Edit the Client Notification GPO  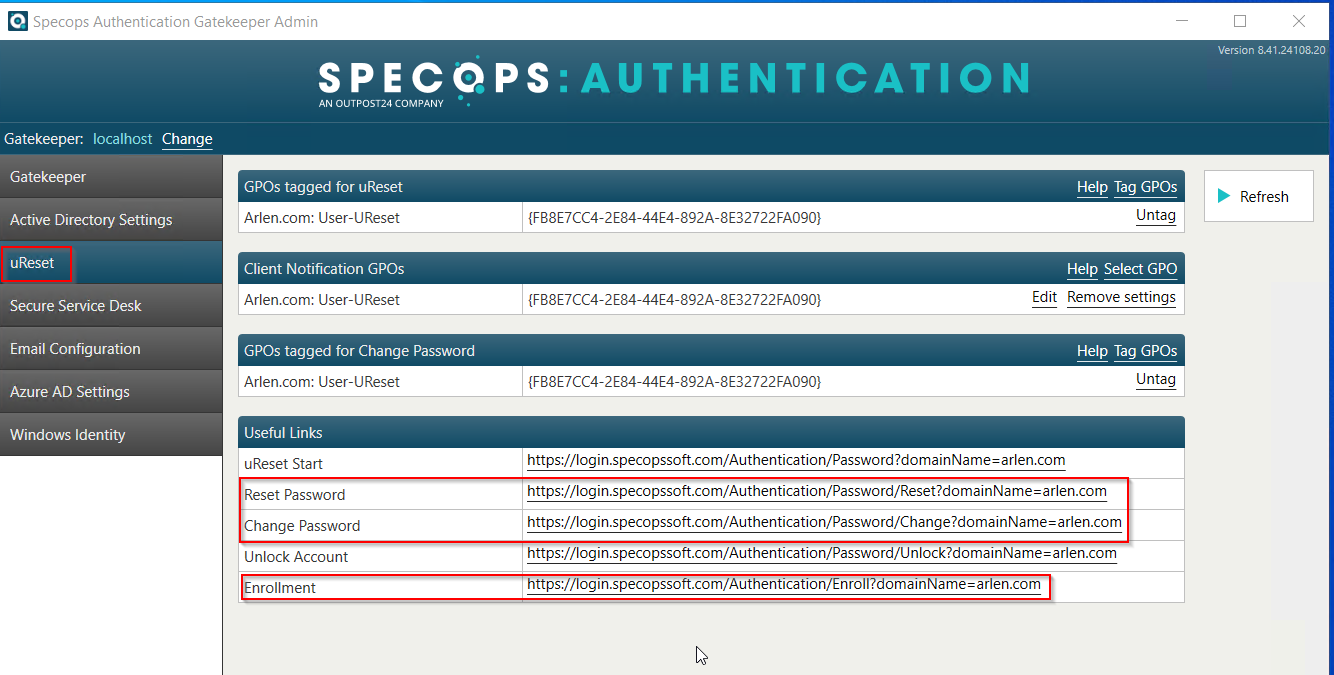pyautogui.click(x=1044, y=297)
